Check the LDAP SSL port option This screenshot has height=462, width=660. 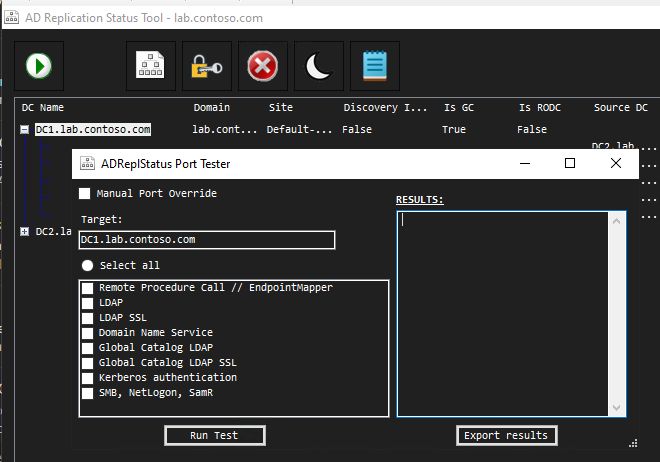pos(87,318)
